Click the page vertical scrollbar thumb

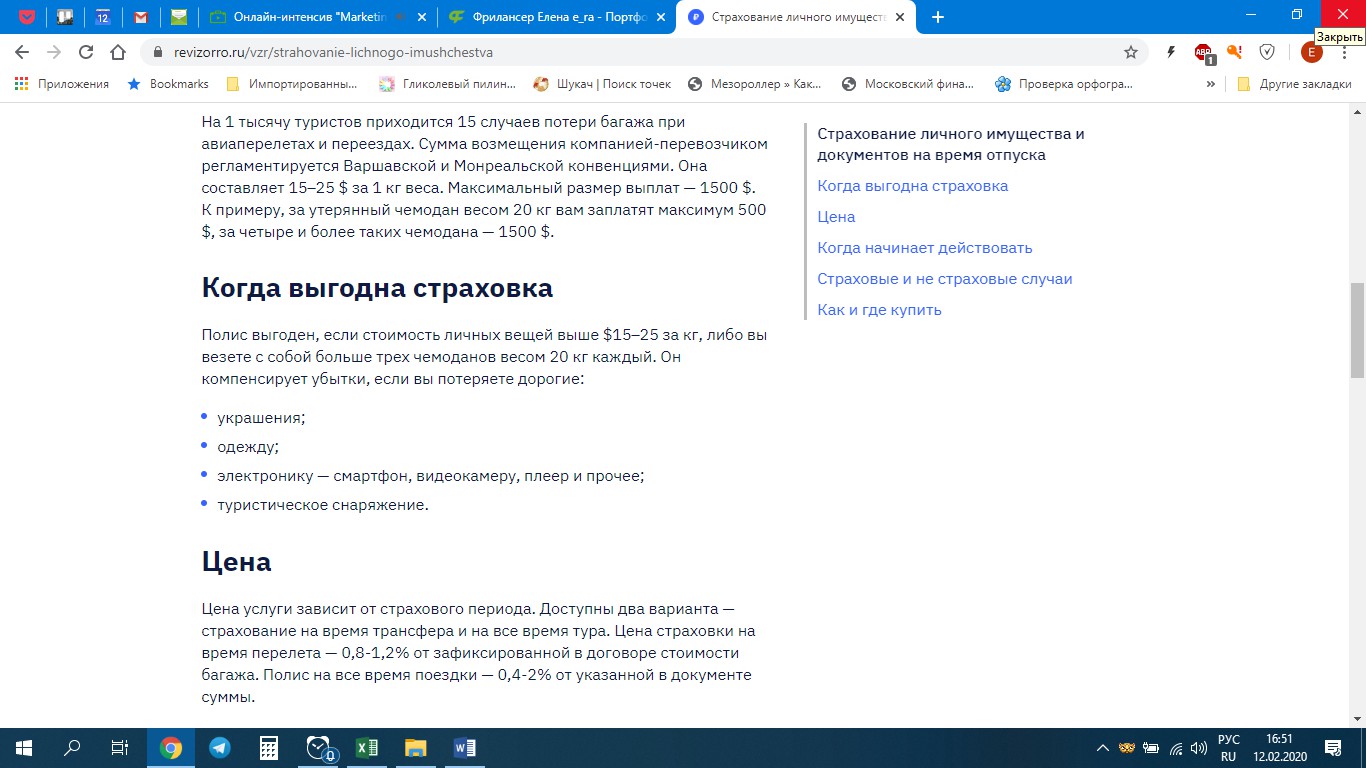tap(1357, 330)
